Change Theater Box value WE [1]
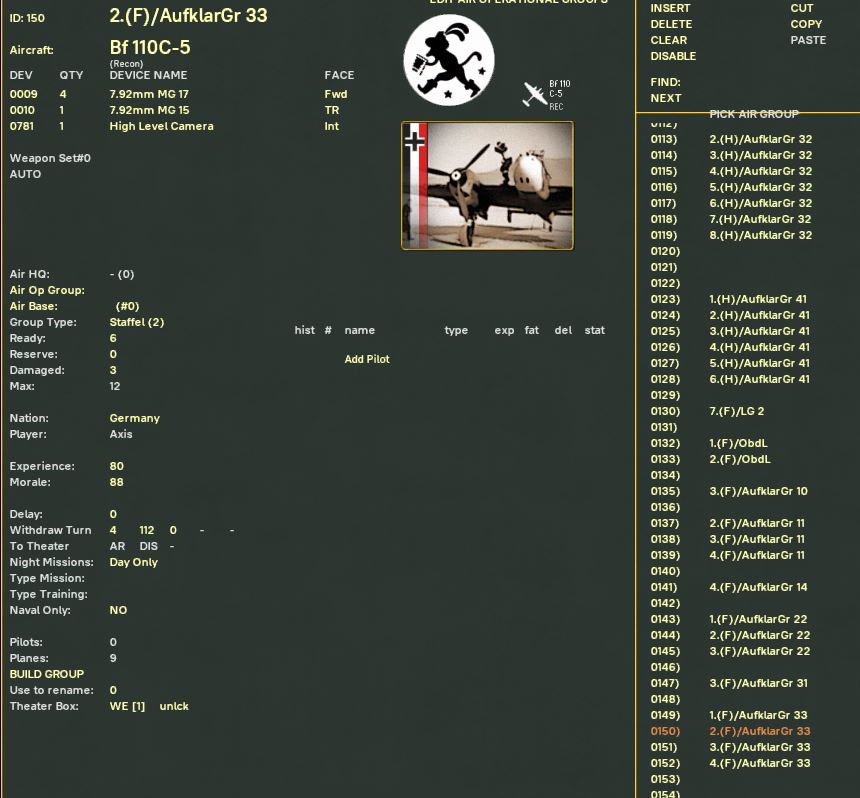This screenshot has width=860, height=798. click(x=127, y=706)
